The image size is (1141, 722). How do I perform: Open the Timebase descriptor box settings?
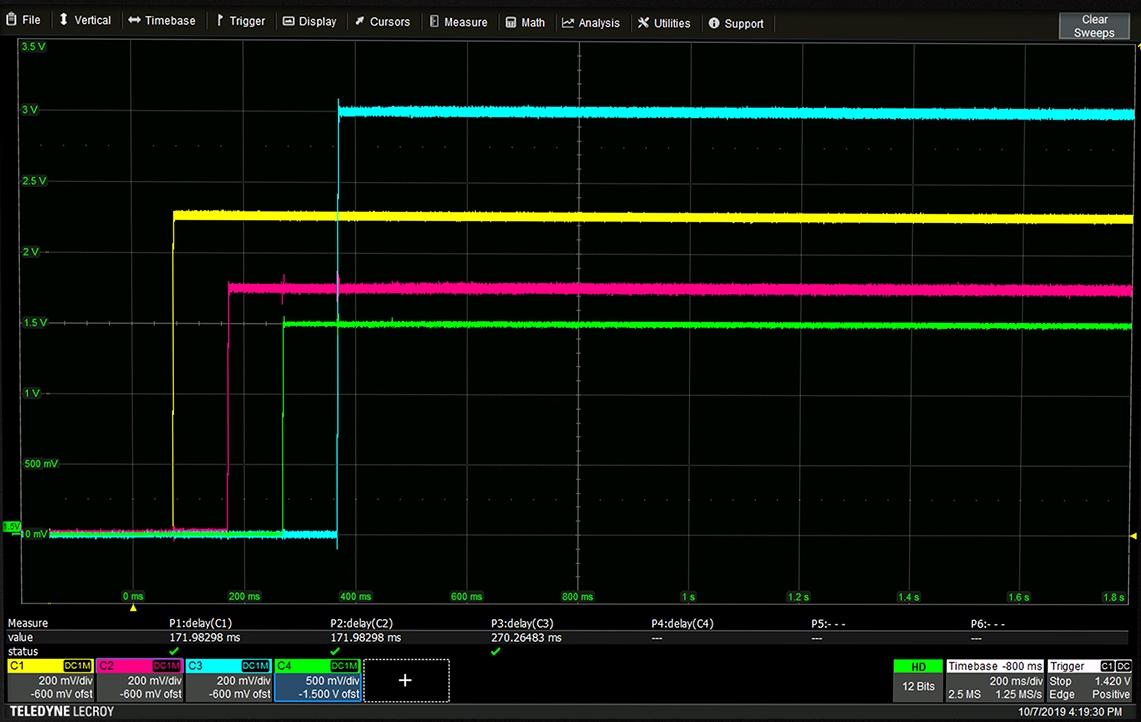pos(994,680)
